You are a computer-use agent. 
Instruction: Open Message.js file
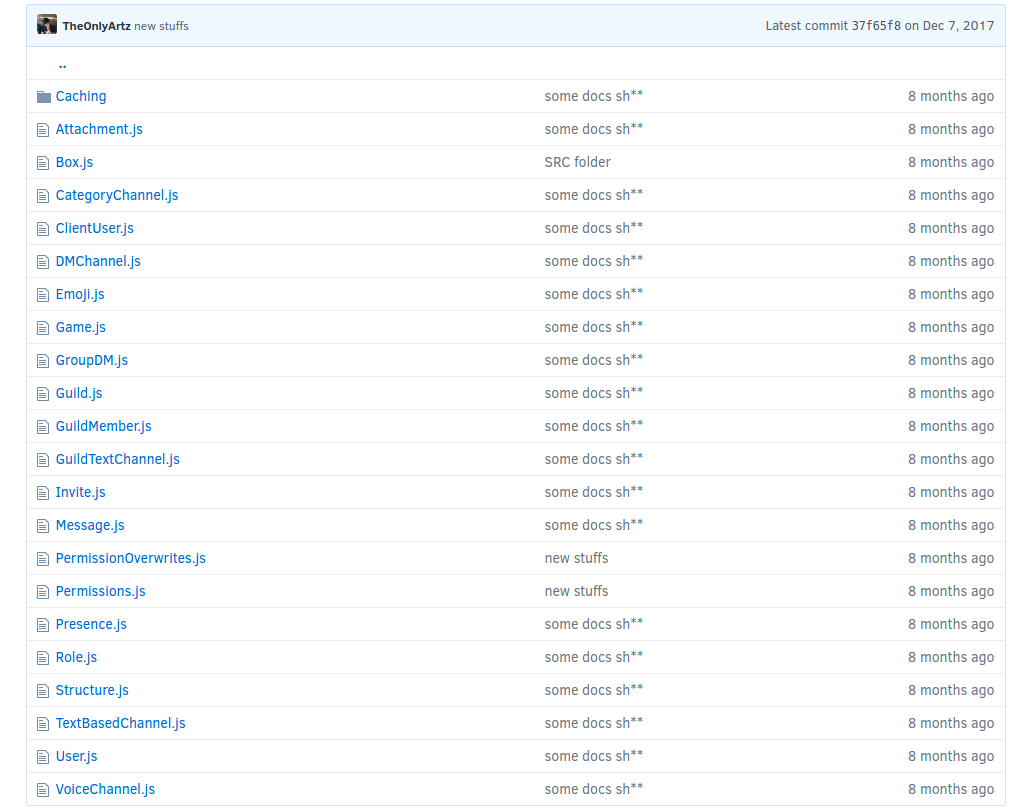(90, 525)
